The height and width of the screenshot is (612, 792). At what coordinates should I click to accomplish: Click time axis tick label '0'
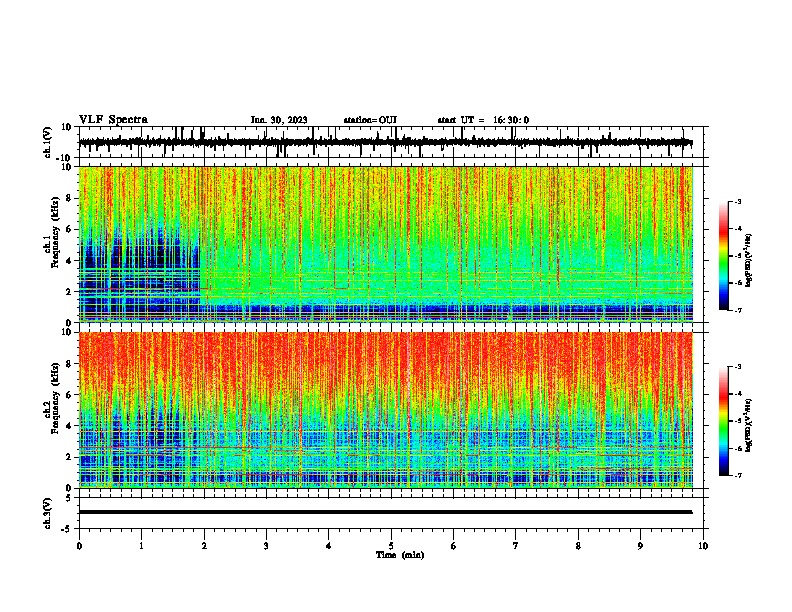coord(79,546)
